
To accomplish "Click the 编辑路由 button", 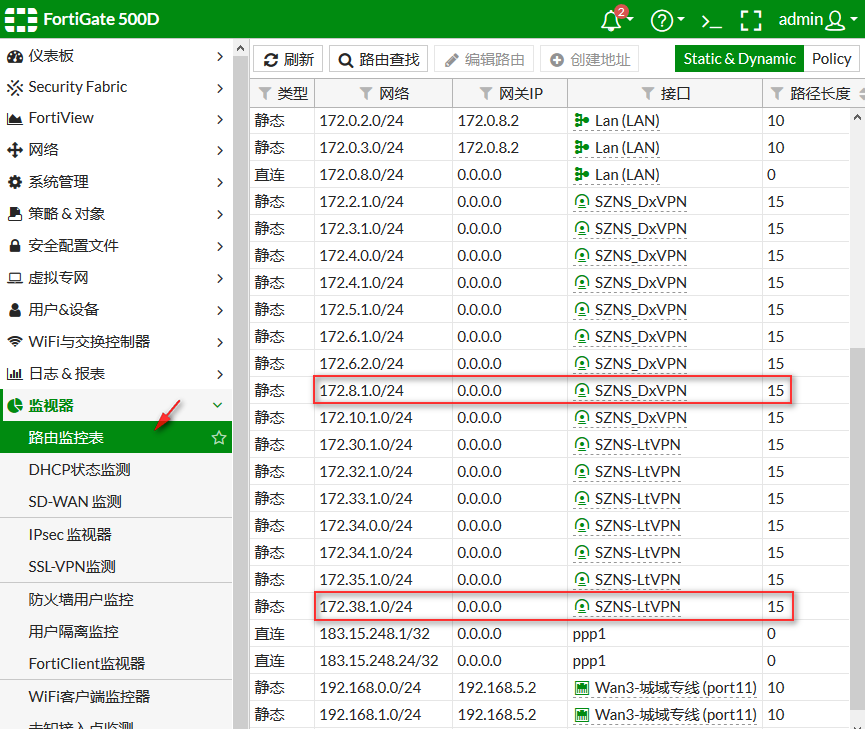I will (484, 59).
